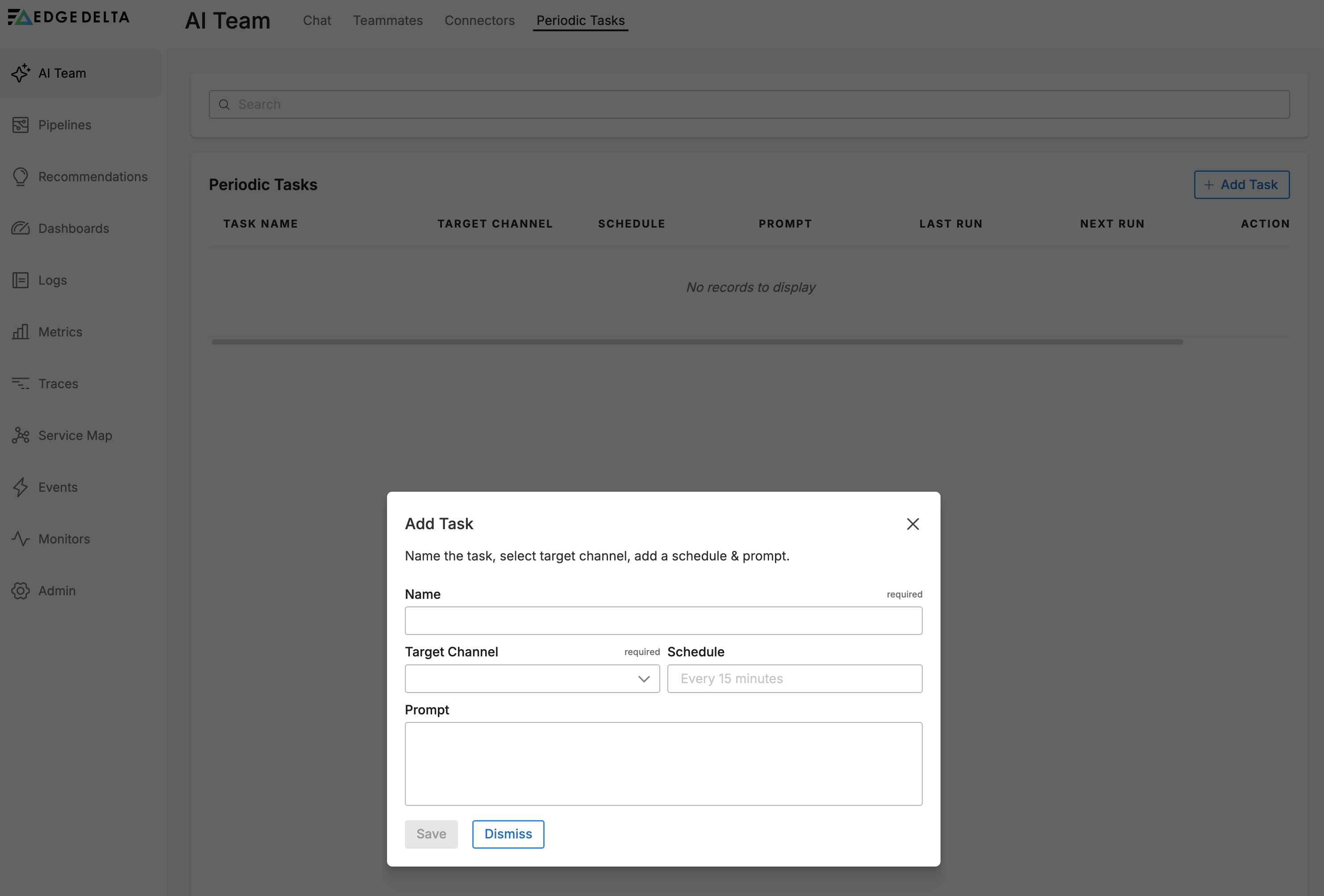Image resolution: width=1324 pixels, height=896 pixels.
Task: Navigate to Dashboards
Action: coord(74,228)
